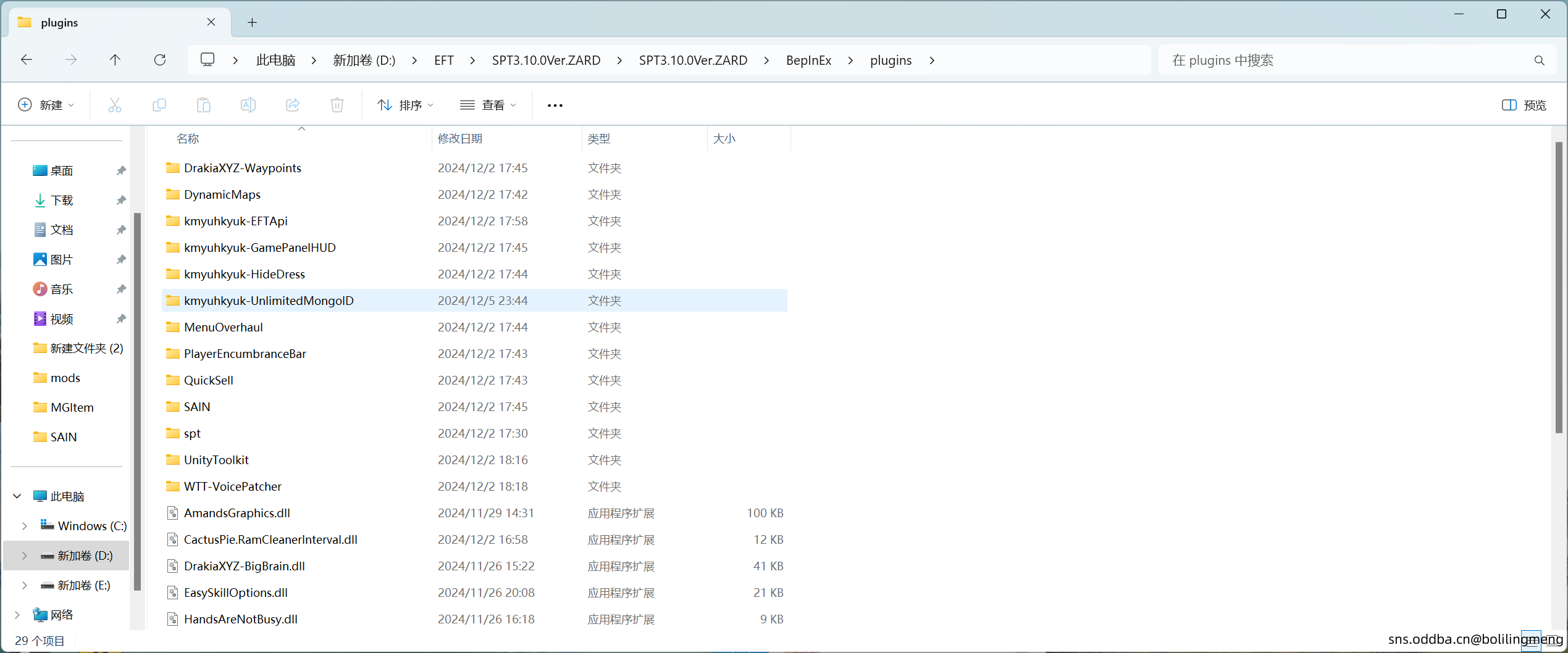Navigate up one level with the up arrow
The width and height of the screenshot is (1568, 653).
(115, 59)
